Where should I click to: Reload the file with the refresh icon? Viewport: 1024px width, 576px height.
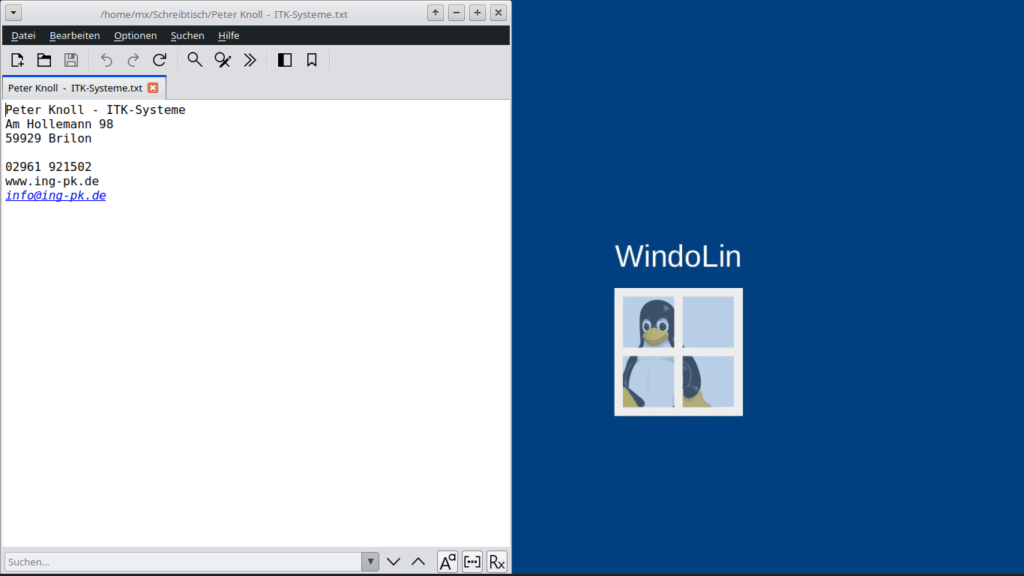click(x=159, y=60)
